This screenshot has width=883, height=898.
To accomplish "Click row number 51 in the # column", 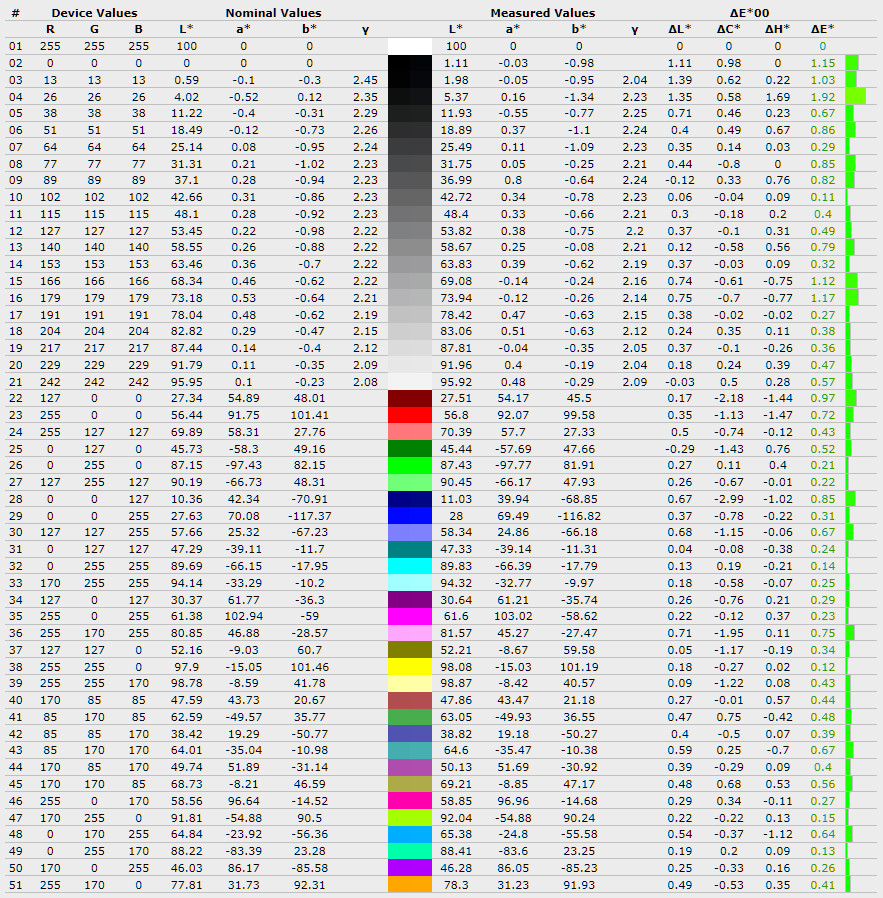I will [x=15, y=884].
